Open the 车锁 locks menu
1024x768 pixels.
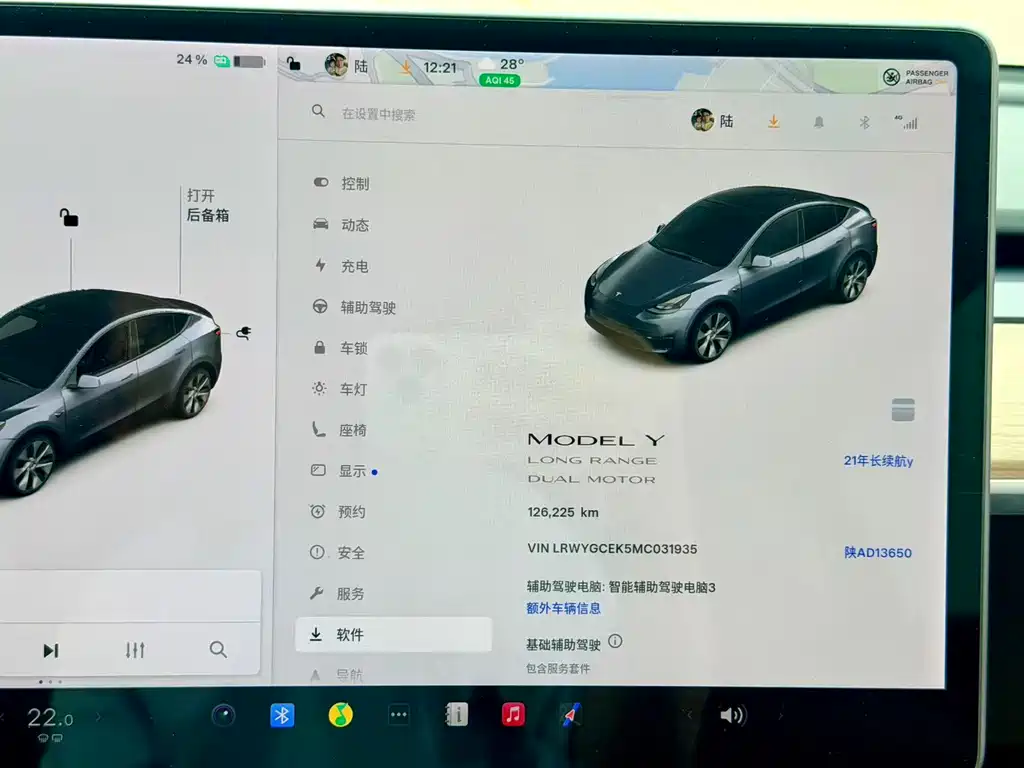pos(340,348)
